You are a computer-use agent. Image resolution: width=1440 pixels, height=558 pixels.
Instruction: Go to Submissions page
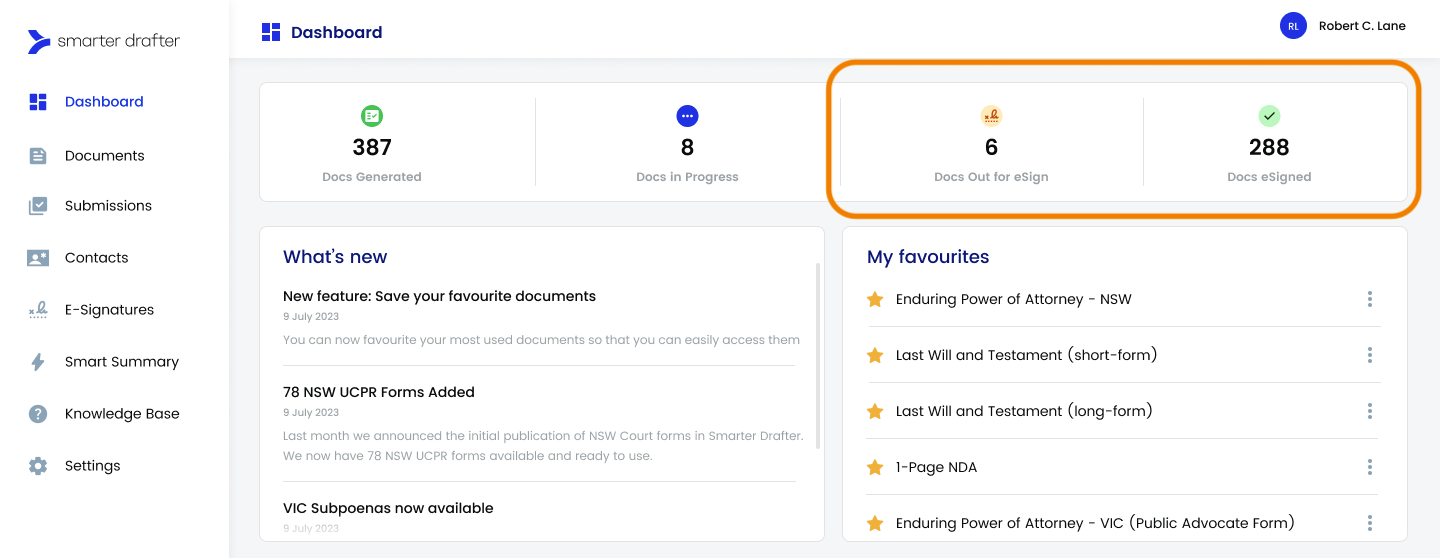pyautogui.click(x=108, y=206)
